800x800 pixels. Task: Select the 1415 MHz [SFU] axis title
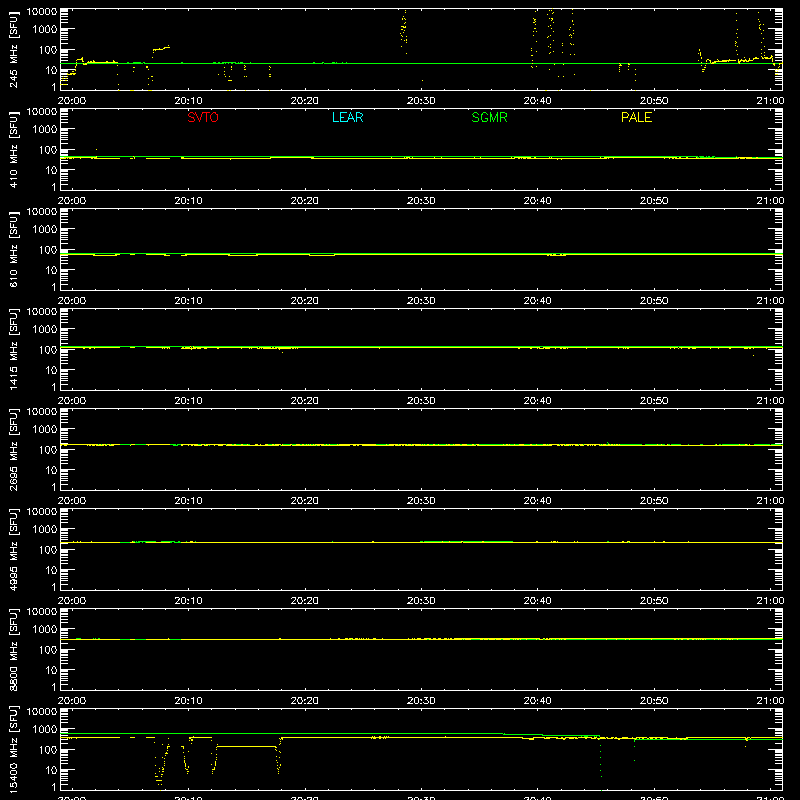point(14,349)
